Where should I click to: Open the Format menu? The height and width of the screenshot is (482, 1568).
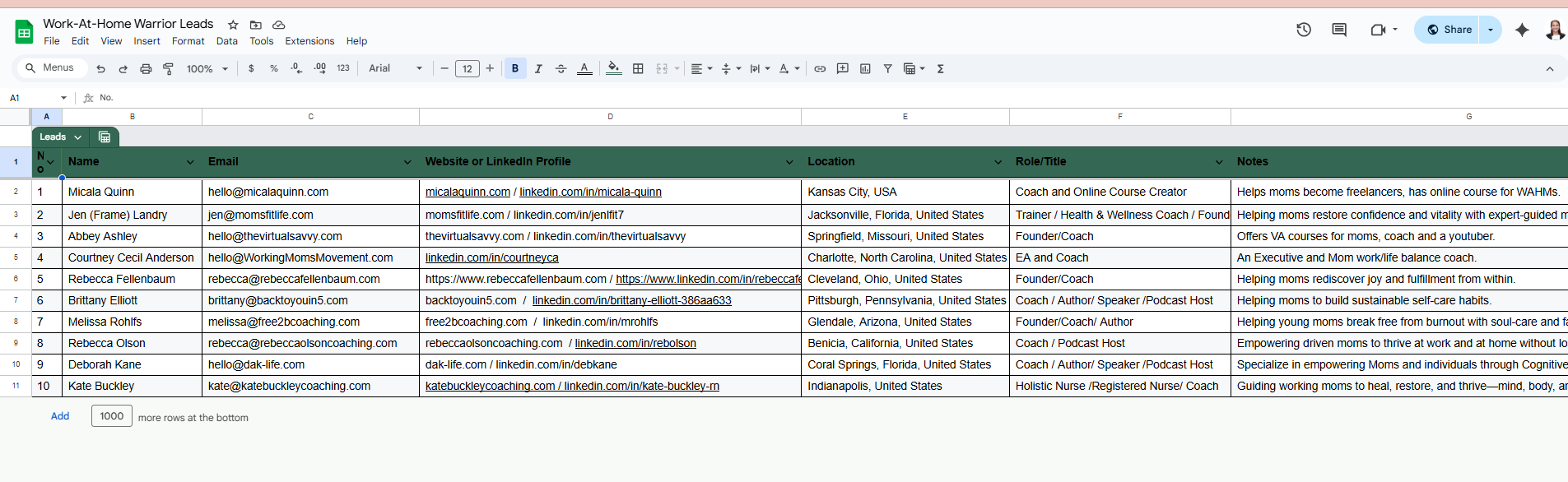(188, 41)
